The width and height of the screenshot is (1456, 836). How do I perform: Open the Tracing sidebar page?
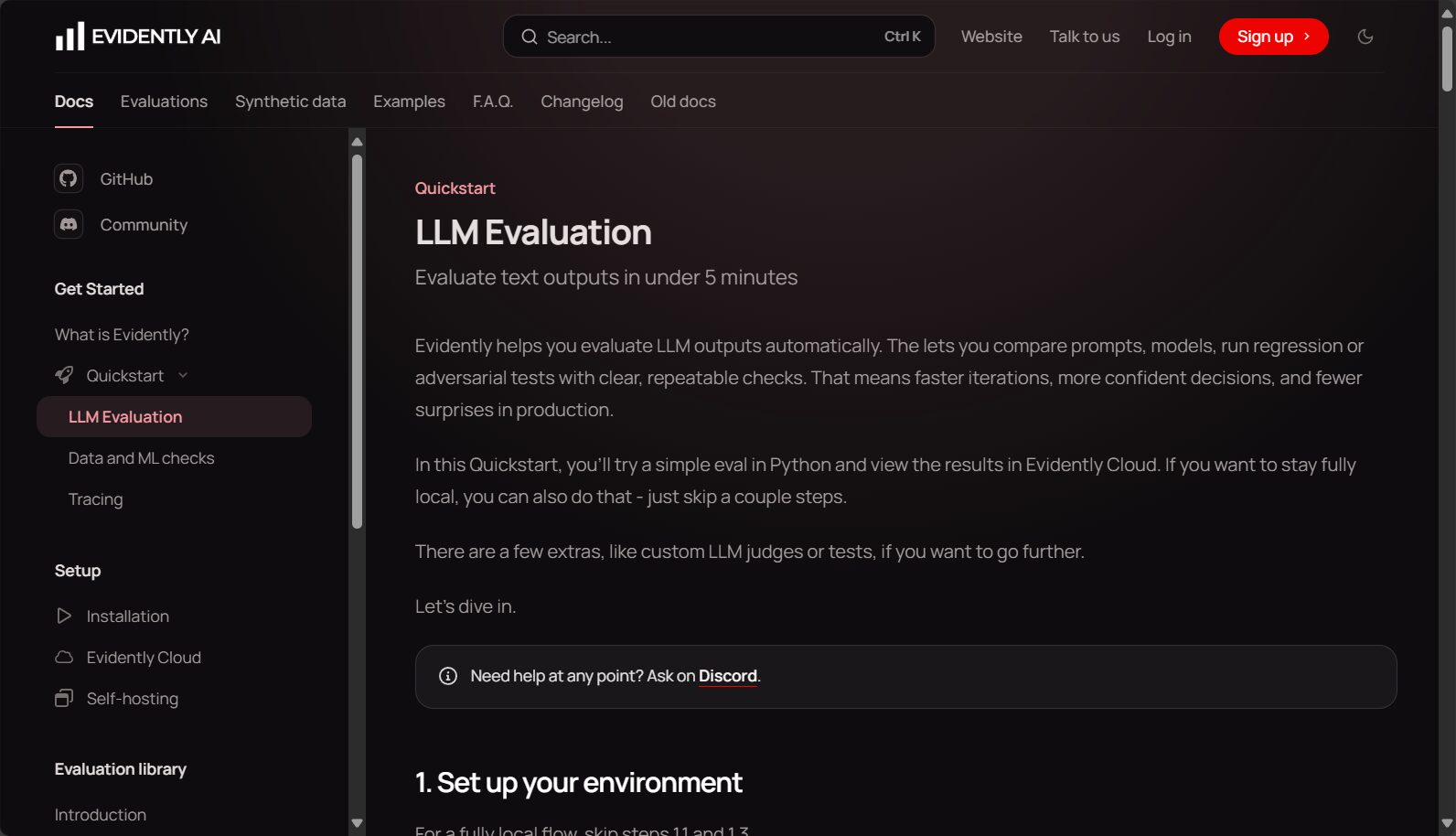pyautogui.click(x=95, y=499)
